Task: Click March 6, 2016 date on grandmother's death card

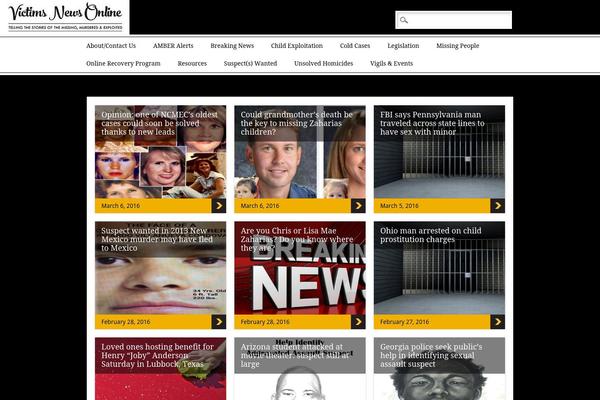Action: point(260,206)
